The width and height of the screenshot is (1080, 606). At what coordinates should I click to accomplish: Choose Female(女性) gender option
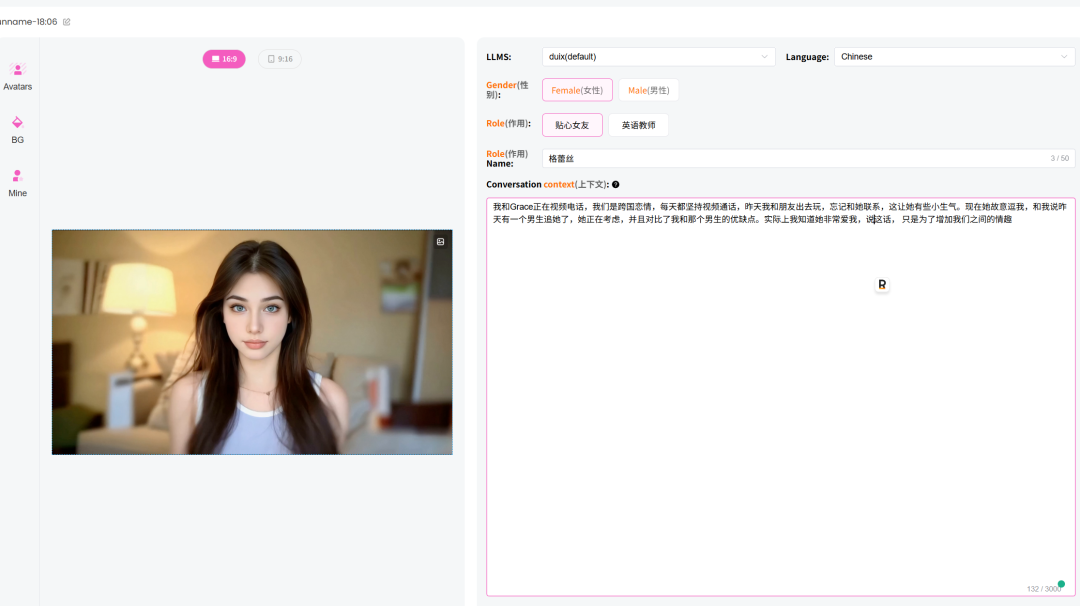point(577,90)
